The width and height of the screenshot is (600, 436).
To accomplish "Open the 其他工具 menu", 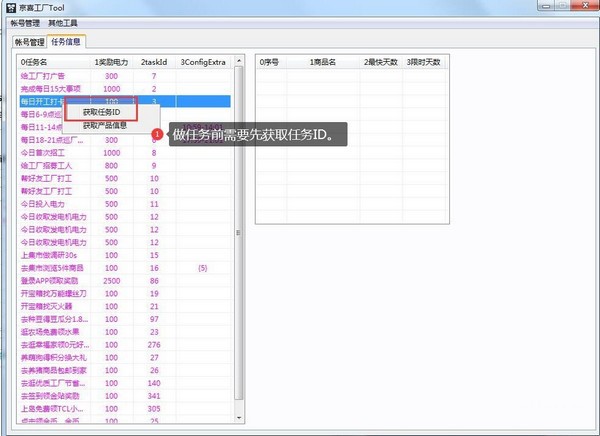I will [64, 22].
